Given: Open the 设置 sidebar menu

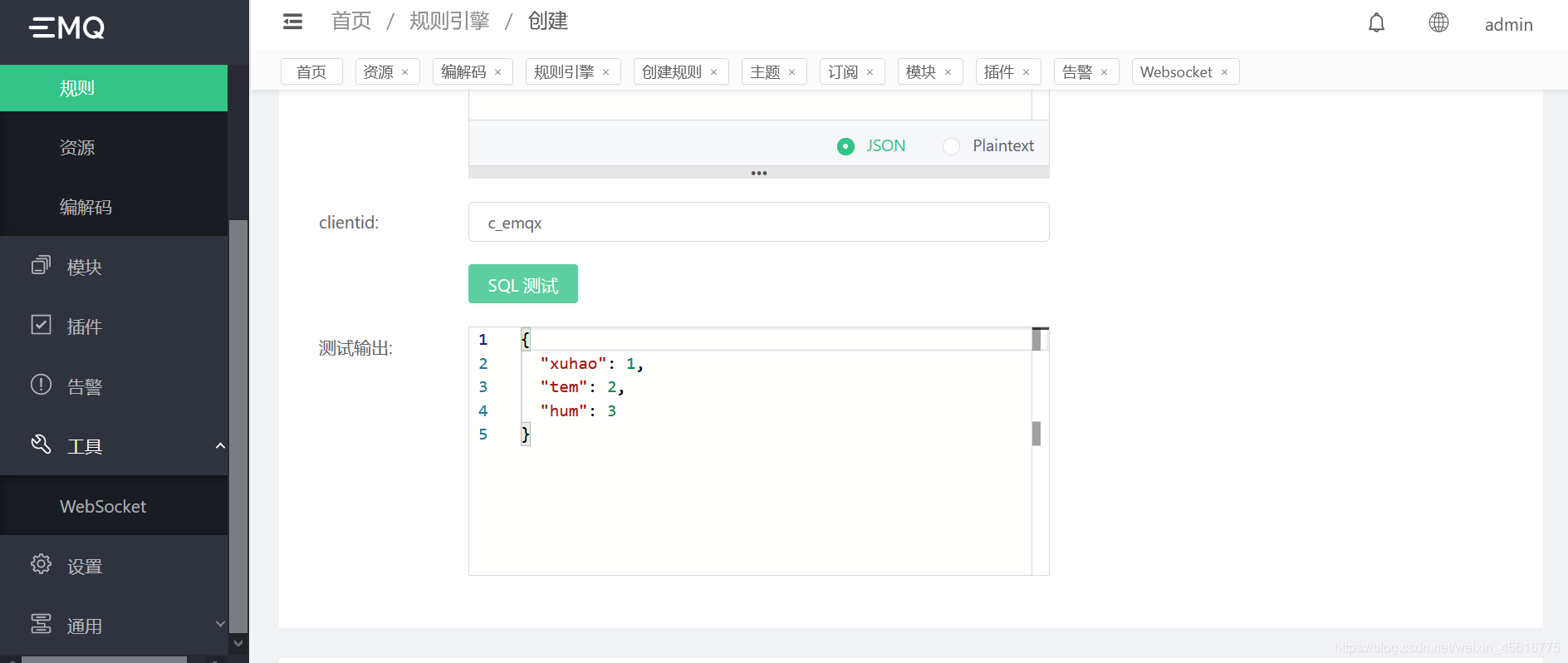Looking at the screenshot, I should [114, 566].
